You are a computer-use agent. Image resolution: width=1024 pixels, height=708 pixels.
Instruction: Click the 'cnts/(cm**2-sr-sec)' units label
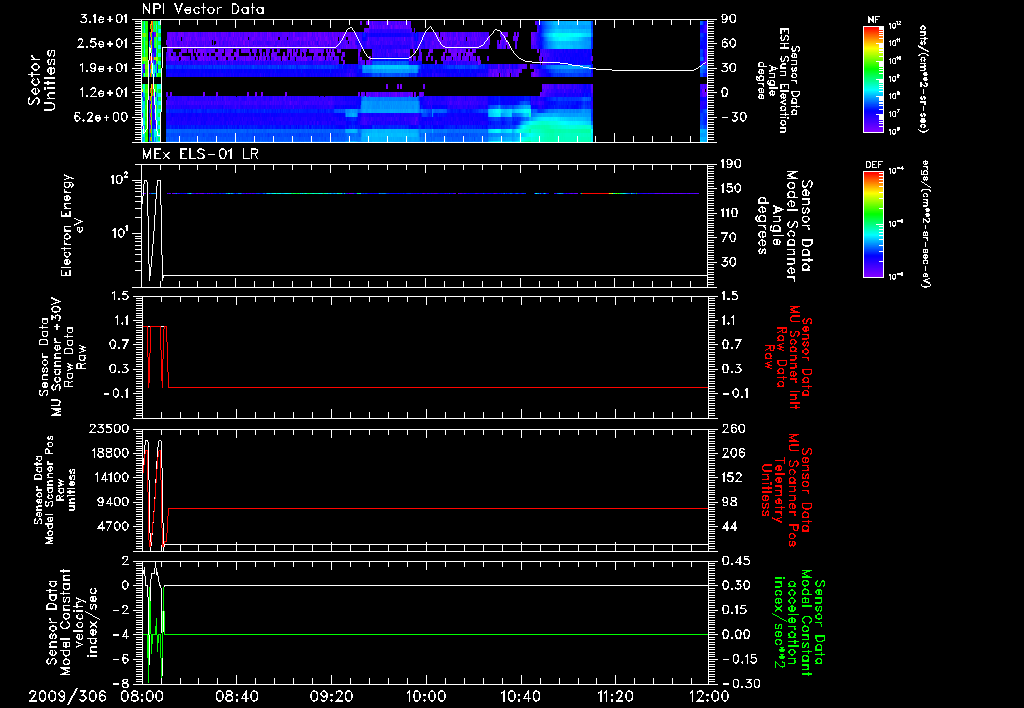pyautogui.click(x=923, y=78)
